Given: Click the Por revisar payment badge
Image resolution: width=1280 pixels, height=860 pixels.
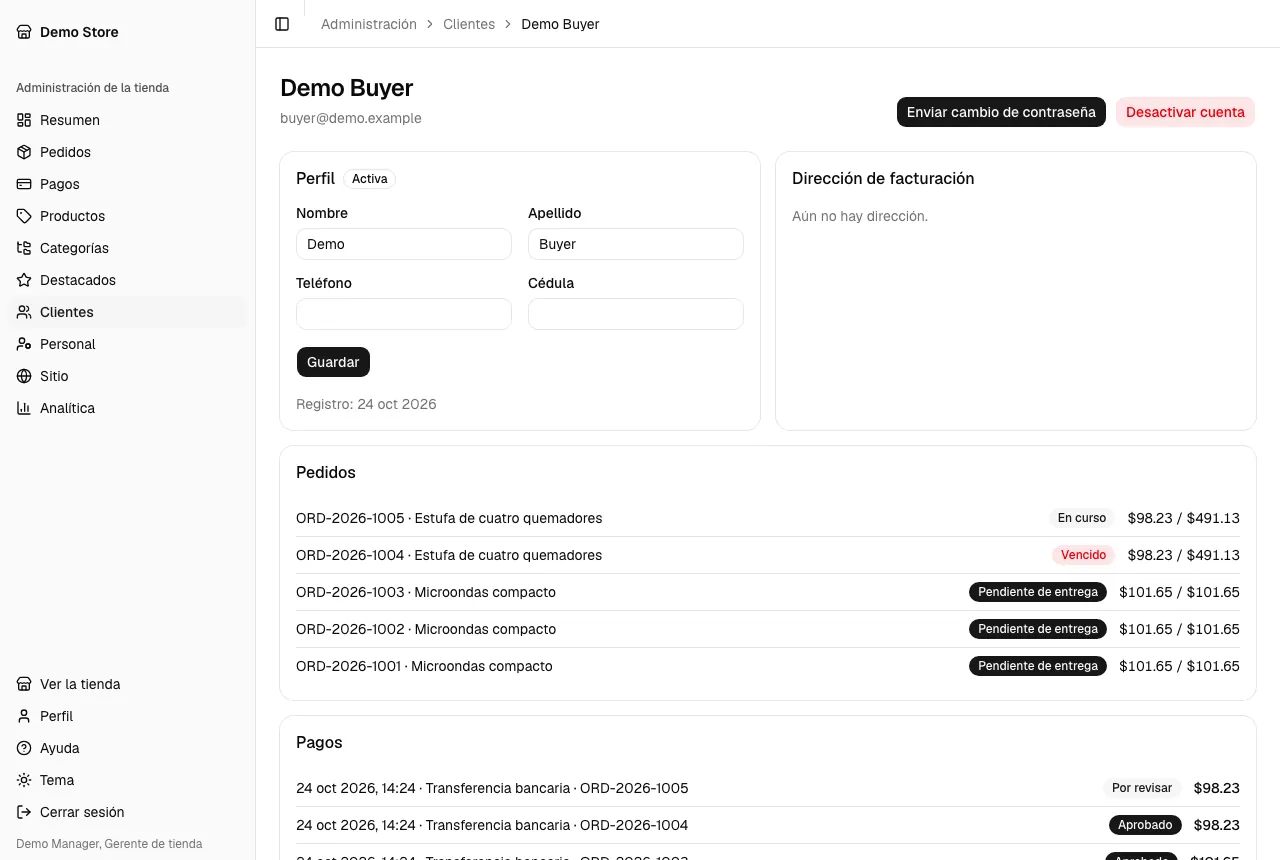Looking at the screenshot, I should [x=1142, y=788].
